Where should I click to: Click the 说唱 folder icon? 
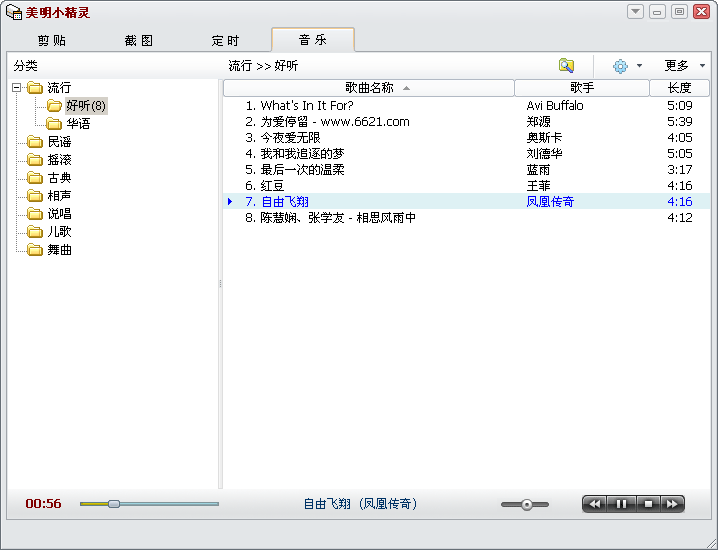click(35, 214)
